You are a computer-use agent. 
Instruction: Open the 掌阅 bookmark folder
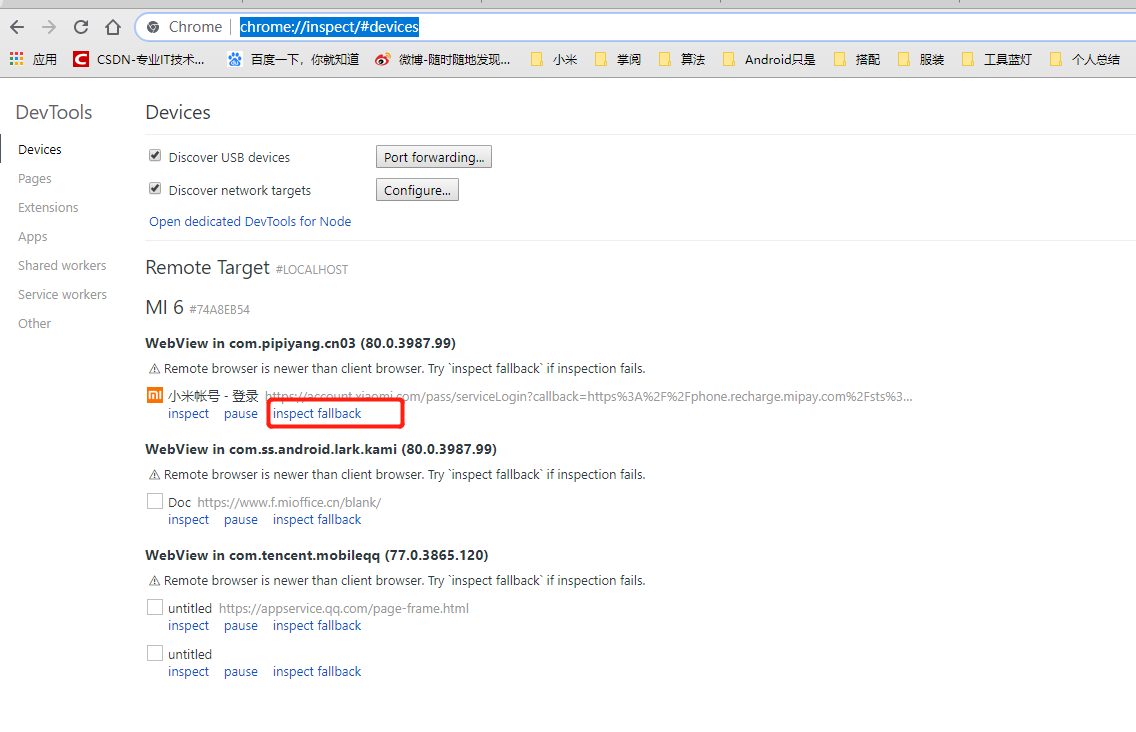618,59
